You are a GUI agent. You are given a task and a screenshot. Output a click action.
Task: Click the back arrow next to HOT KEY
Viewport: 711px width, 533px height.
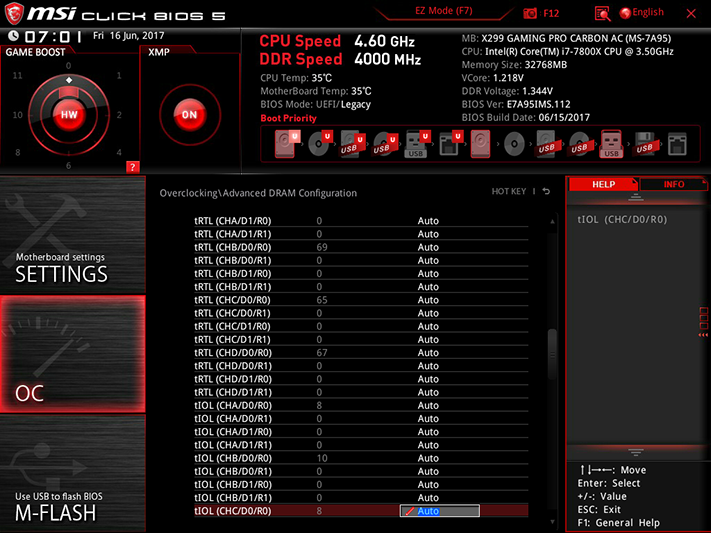546,191
